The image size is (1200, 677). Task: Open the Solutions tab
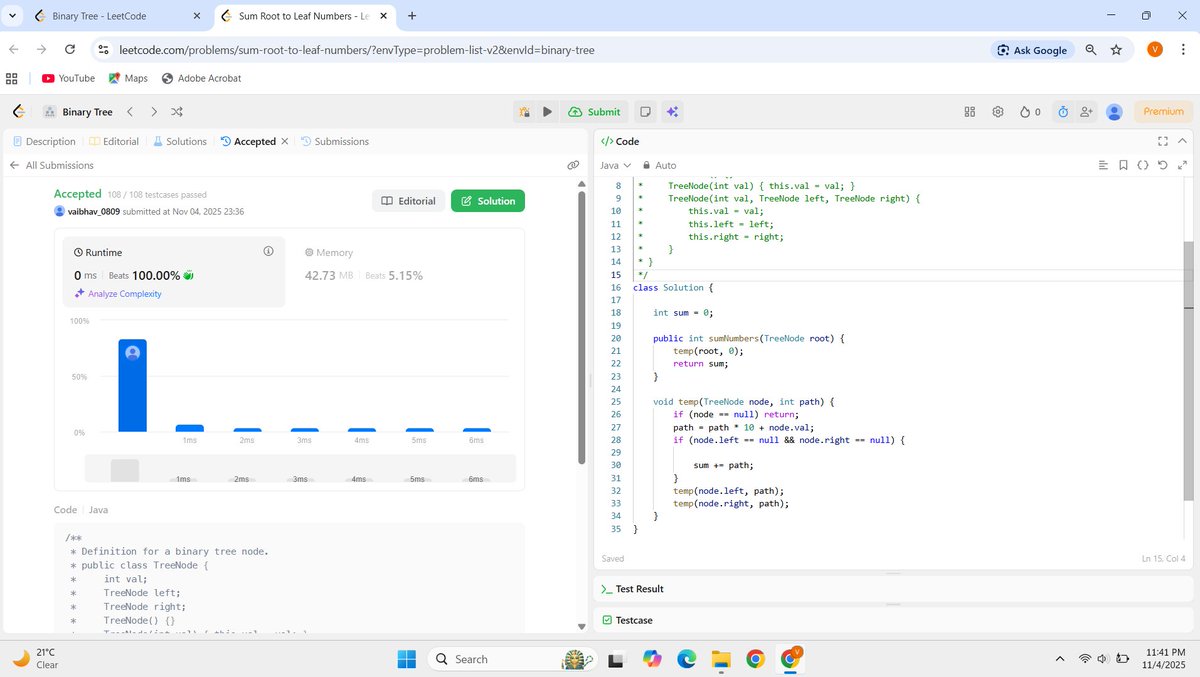[x=180, y=141]
